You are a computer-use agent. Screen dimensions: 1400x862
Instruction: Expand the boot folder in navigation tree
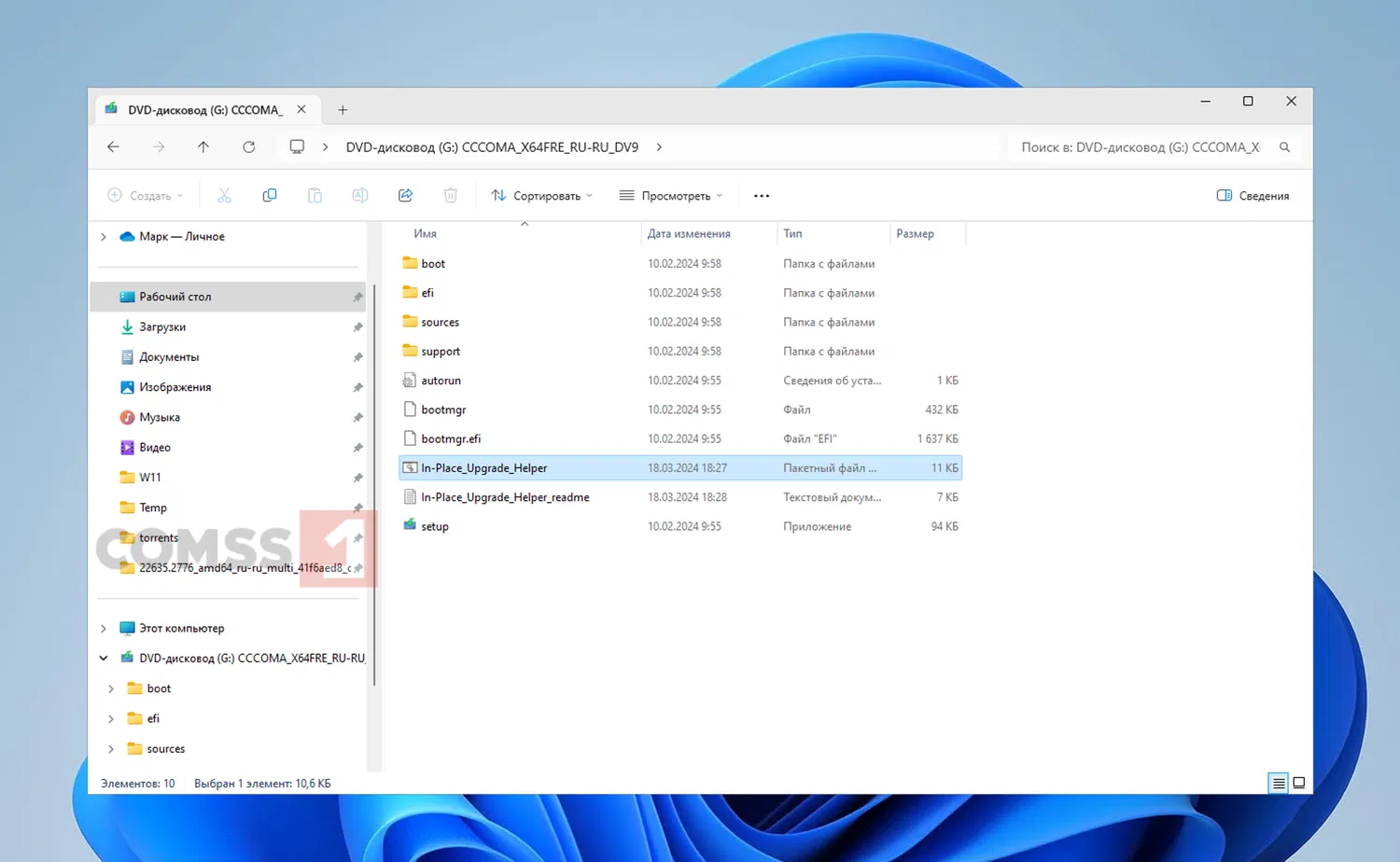111,689
